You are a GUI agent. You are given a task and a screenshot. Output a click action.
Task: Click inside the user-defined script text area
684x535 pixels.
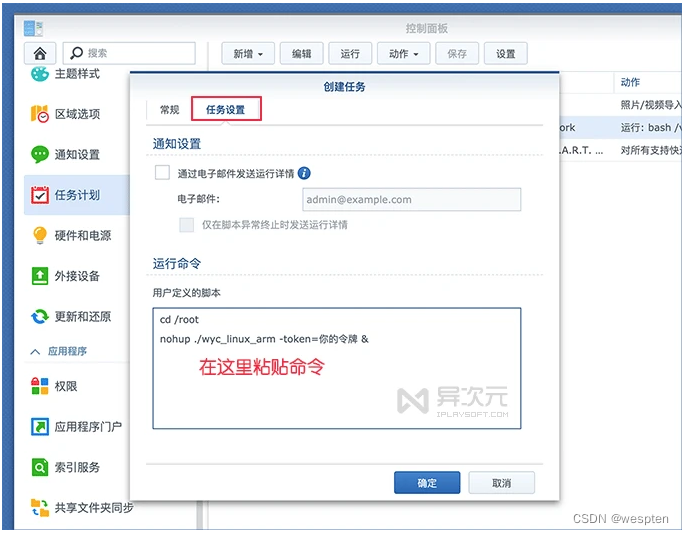337,368
